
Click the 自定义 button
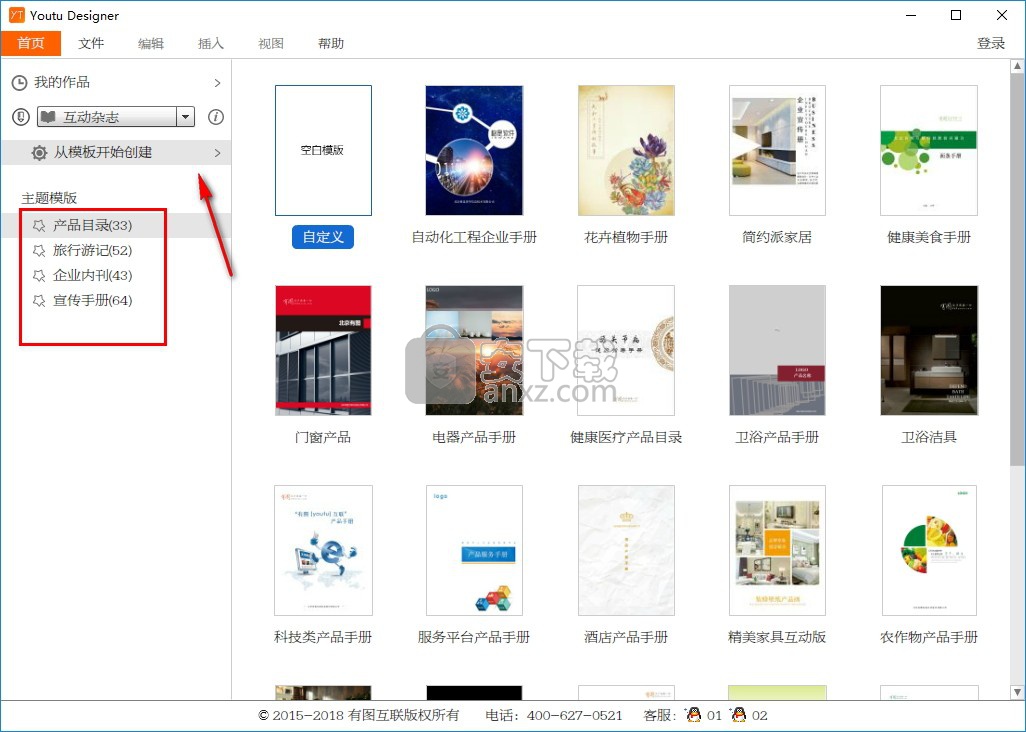323,237
